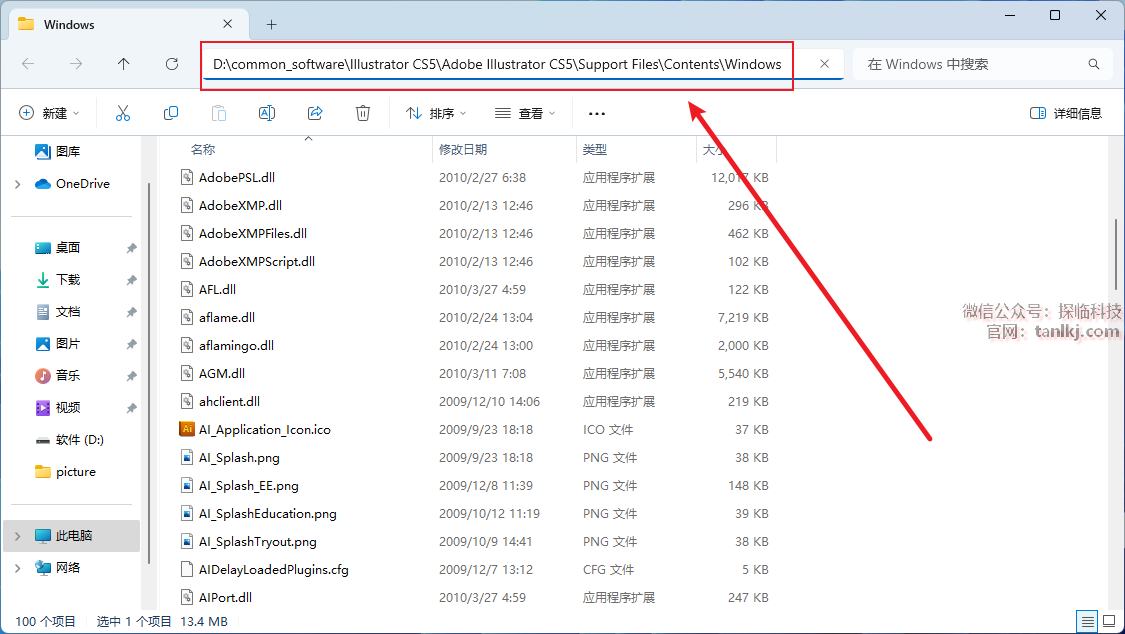
Task: Switch to large thumbnails view in the status bar
Action: [x=1109, y=621]
